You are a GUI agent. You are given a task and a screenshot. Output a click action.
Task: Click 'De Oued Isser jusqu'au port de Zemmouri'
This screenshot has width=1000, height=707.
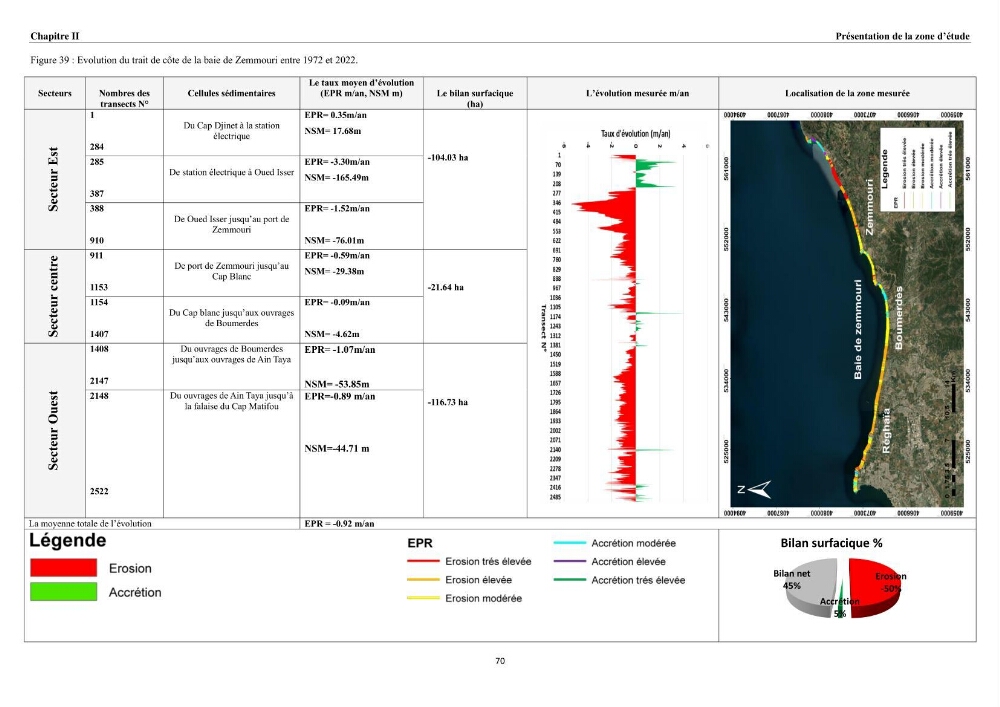pyautogui.click(x=232, y=224)
